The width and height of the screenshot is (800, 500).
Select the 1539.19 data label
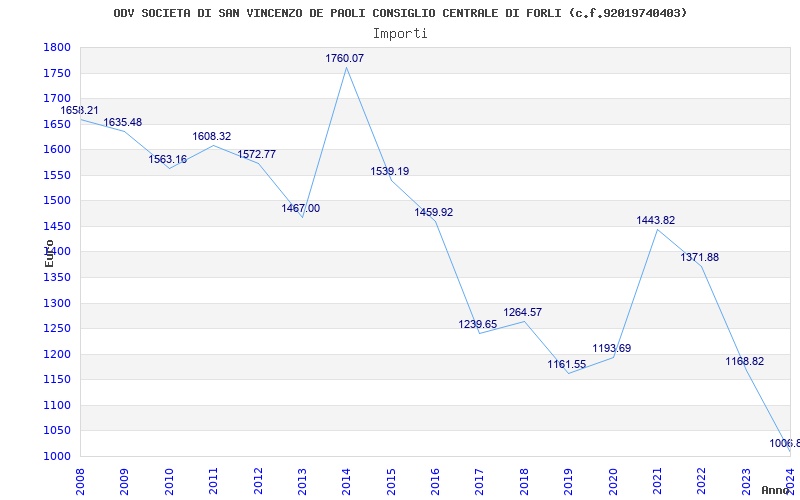pos(390,171)
